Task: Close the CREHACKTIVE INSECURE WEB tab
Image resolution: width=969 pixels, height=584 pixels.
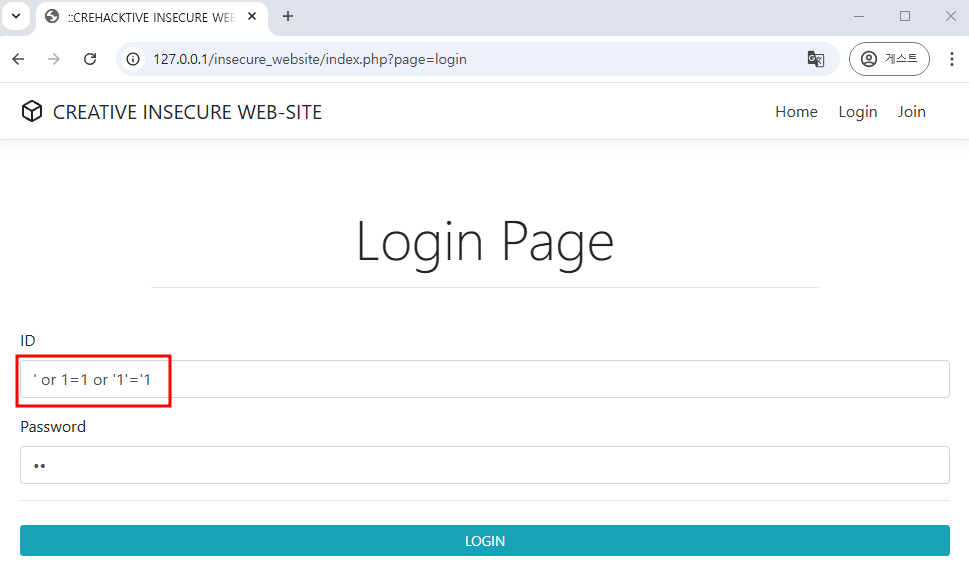Action: pyautogui.click(x=252, y=17)
